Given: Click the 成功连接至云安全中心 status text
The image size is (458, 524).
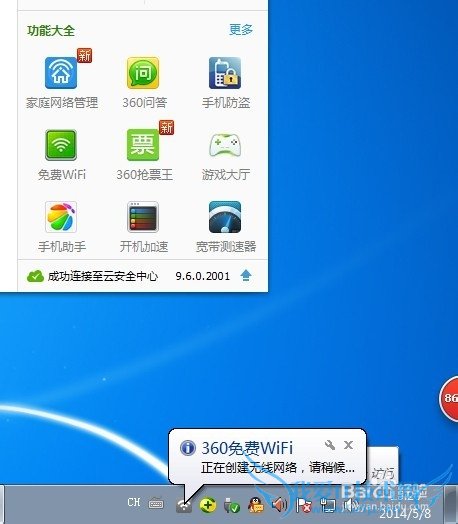Looking at the screenshot, I should point(103,276).
